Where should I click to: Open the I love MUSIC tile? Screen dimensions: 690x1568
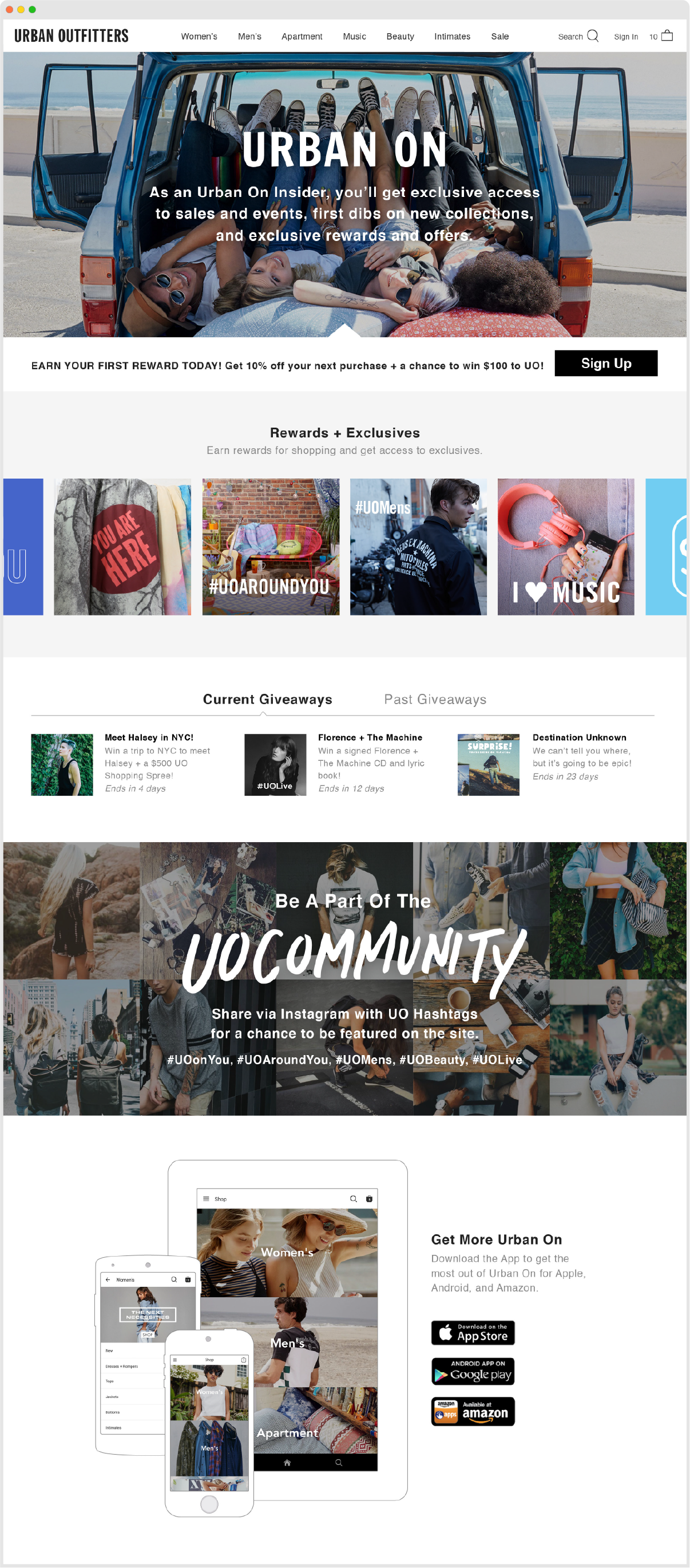point(566,547)
